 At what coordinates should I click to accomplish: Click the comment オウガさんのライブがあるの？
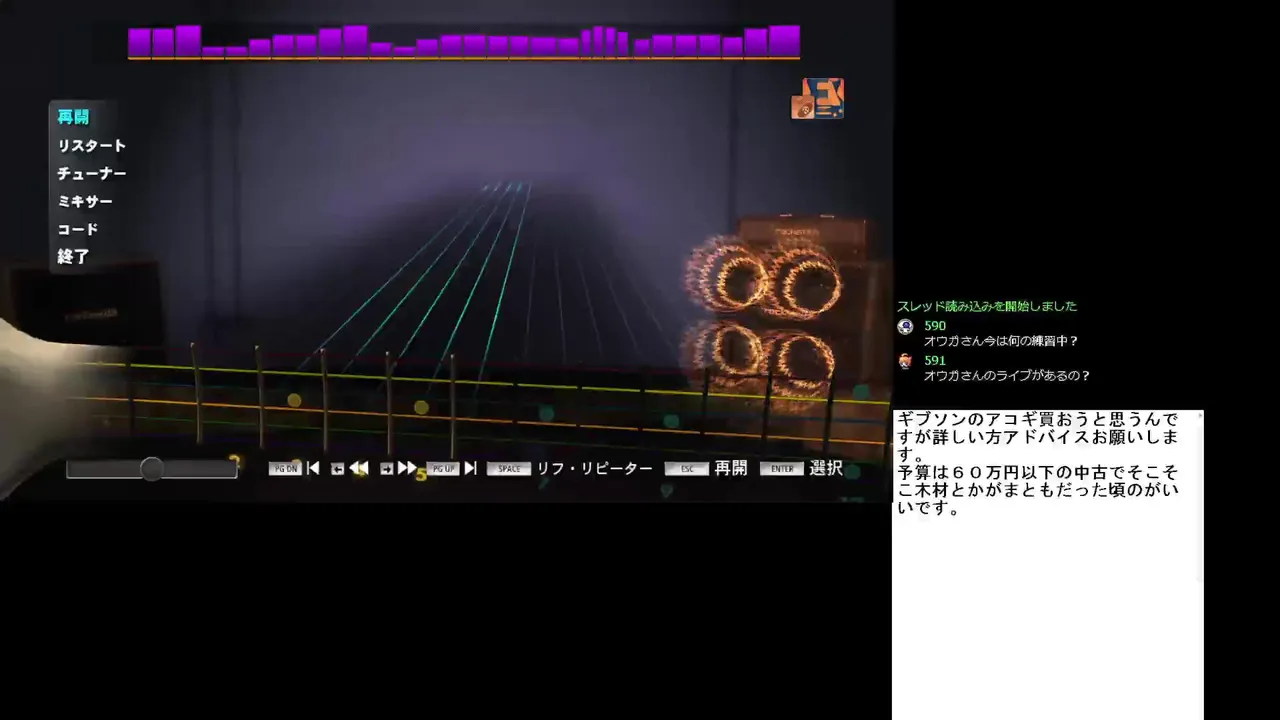tap(1007, 376)
